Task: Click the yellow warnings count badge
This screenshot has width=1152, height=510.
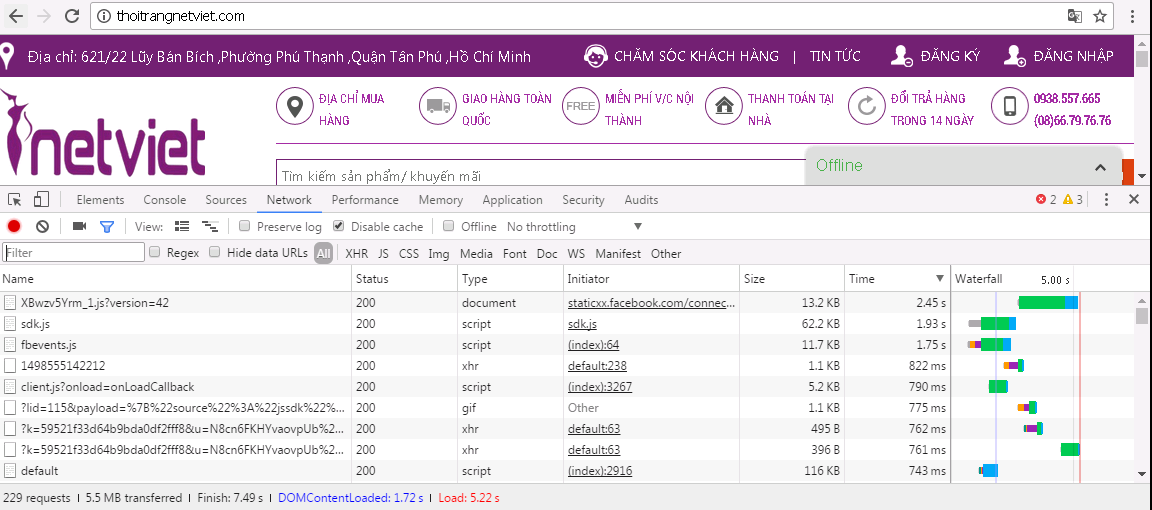Action: (1073, 199)
